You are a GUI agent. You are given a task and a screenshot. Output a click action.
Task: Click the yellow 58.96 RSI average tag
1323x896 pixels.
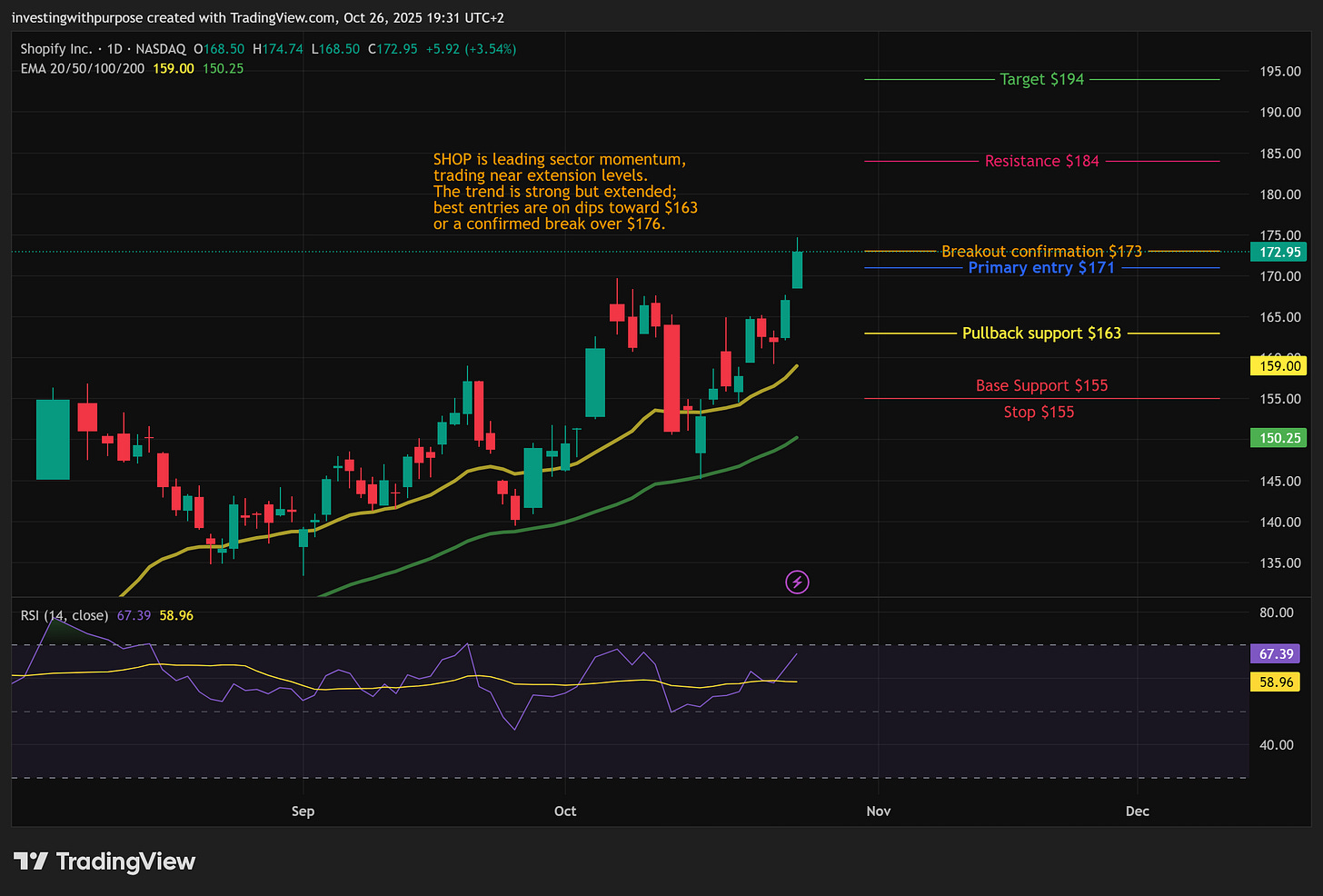tap(1276, 682)
